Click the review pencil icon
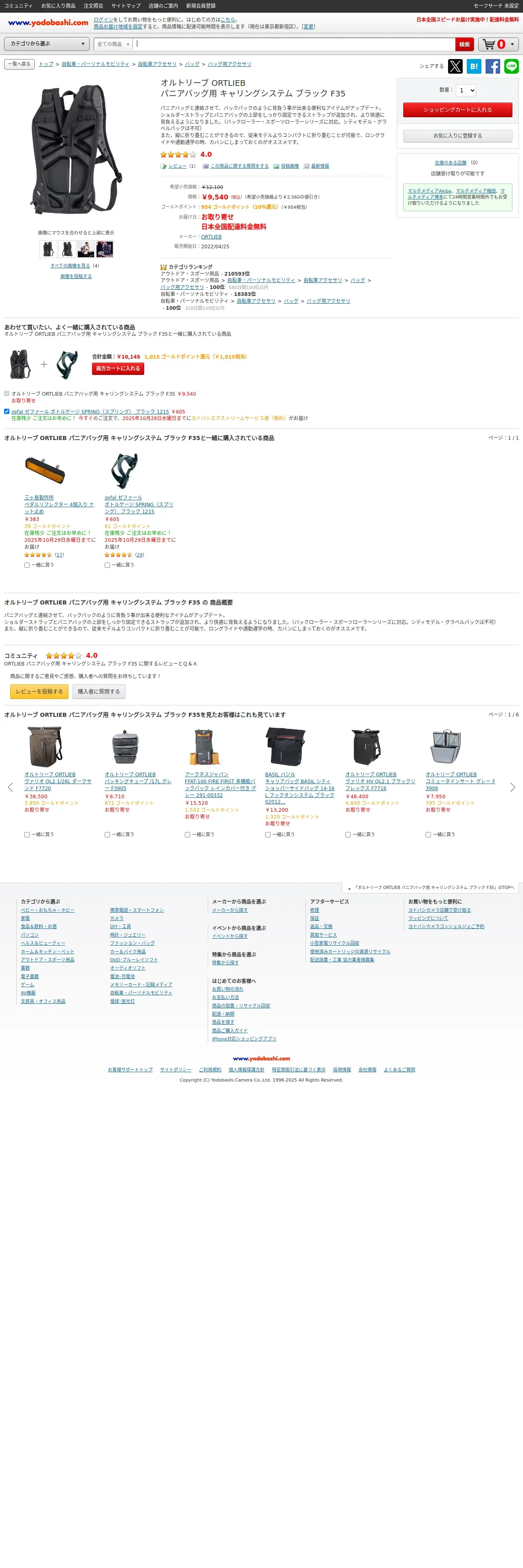 click(x=163, y=166)
